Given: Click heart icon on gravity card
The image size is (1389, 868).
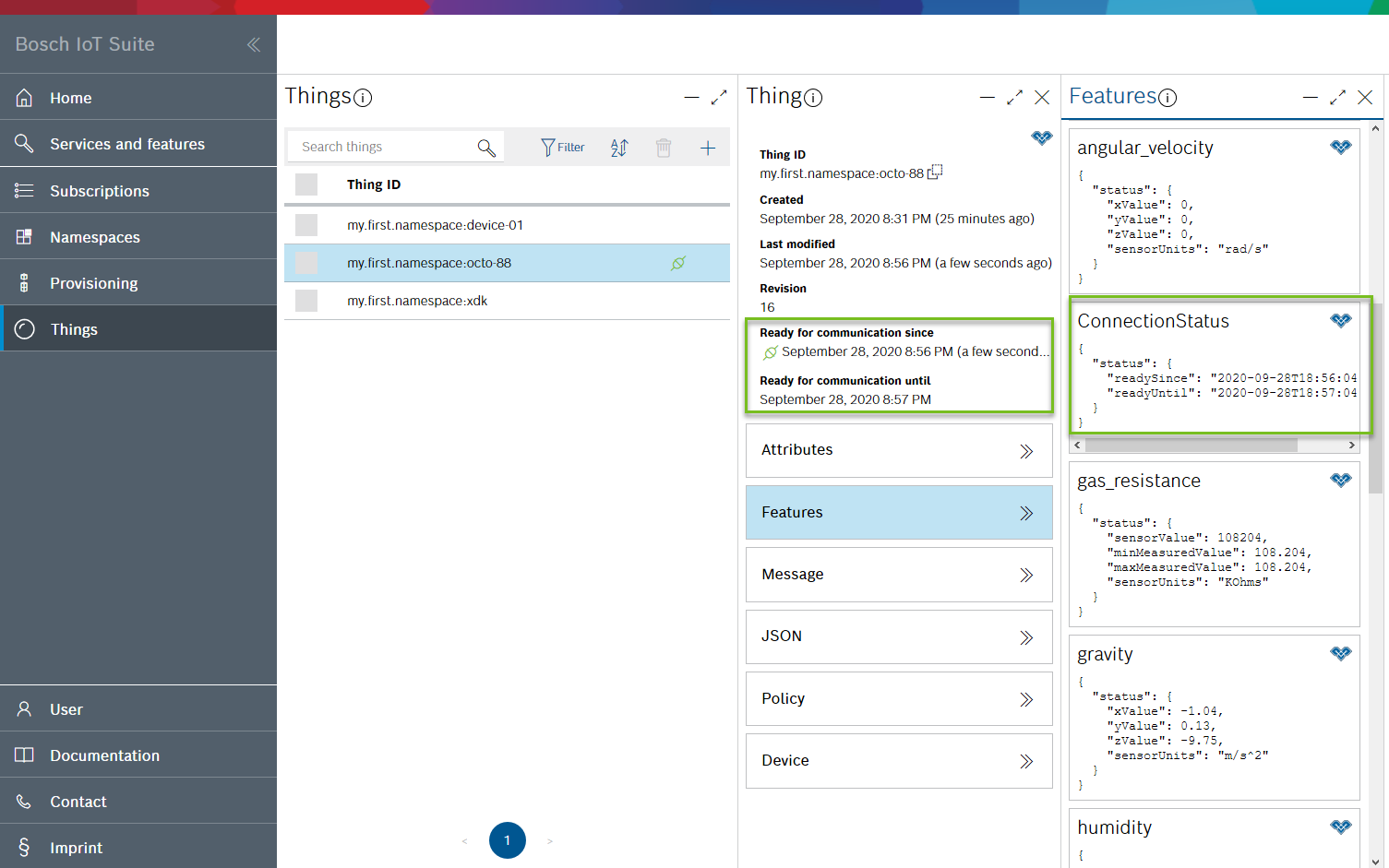Looking at the screenshot, I should coord(1341,653).
